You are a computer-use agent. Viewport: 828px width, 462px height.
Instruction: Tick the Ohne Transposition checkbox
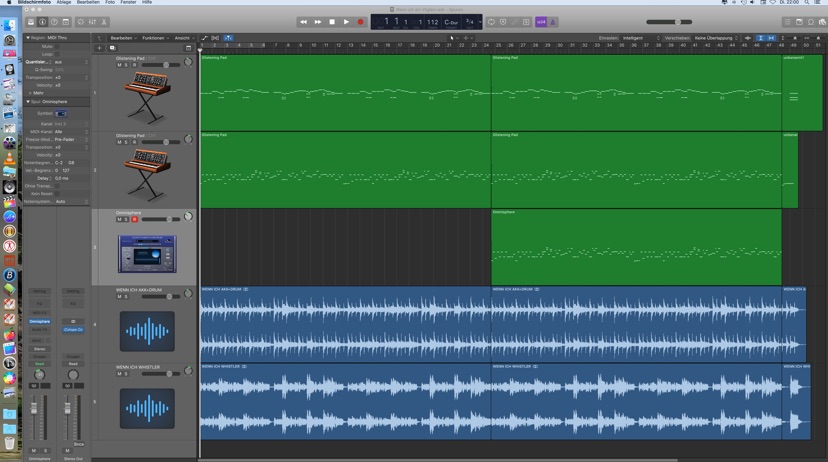57,186
